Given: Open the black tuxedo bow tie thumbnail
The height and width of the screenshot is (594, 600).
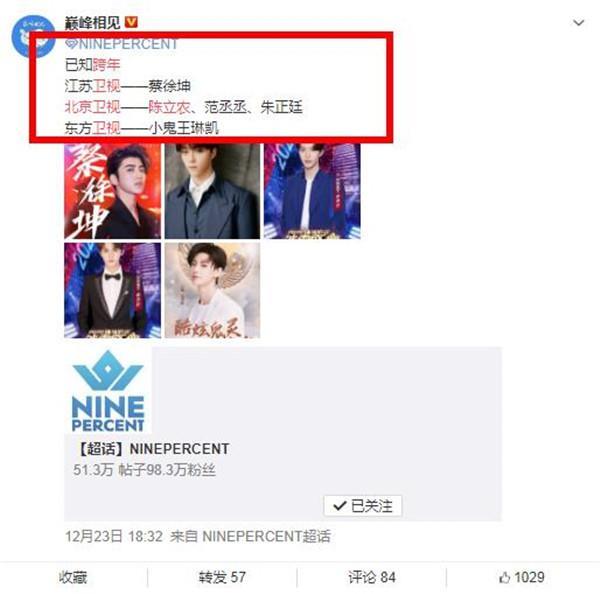Looking at the screenshot, I should pyautogui.click(x=112, y=290).
